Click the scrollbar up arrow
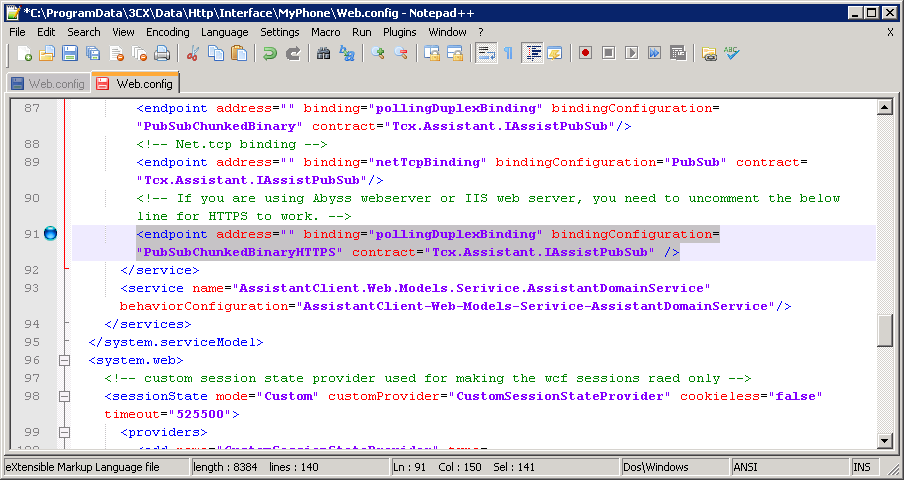 point(884,107)
